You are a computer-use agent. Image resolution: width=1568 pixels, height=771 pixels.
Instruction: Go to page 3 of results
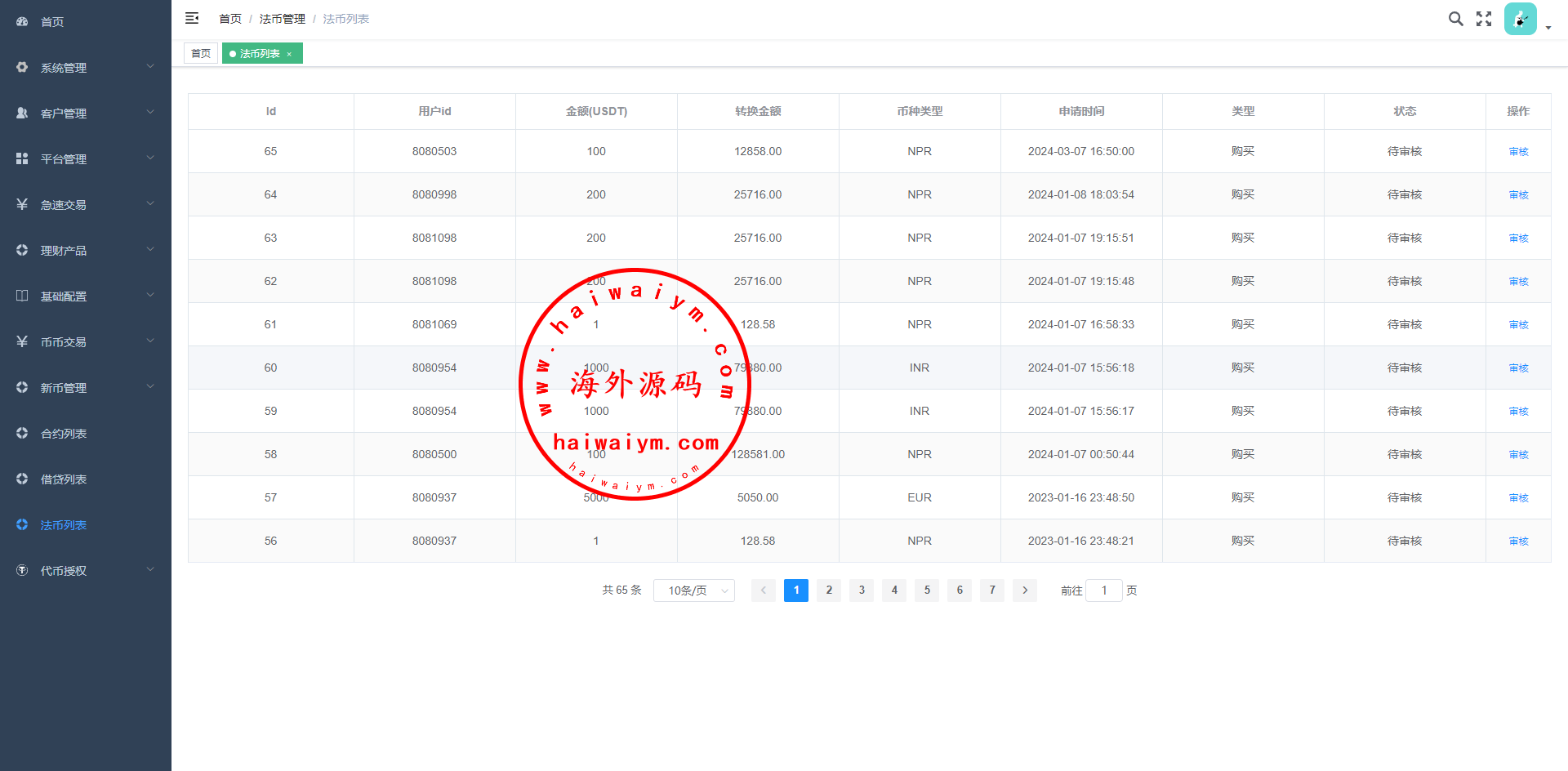[862, 591]
